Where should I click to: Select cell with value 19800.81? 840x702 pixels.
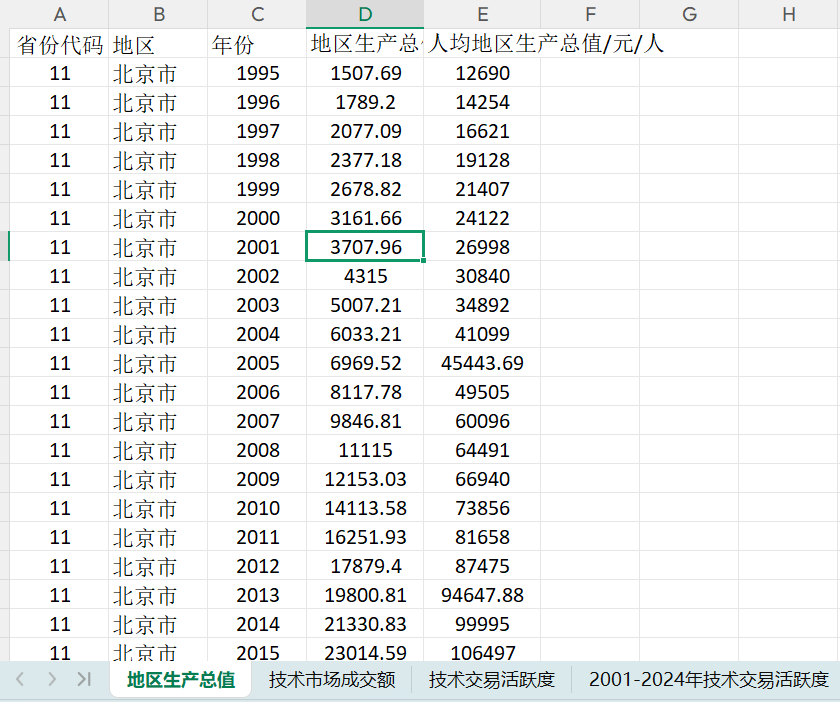click(x=365, y=594)
